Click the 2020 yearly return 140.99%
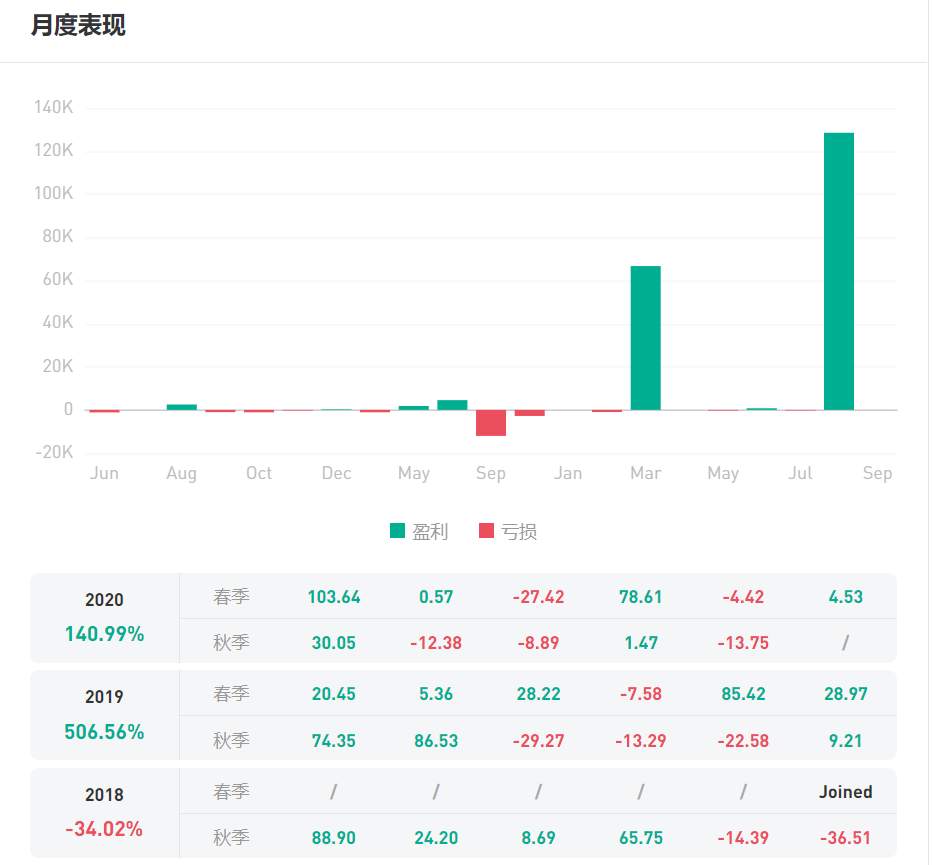Viewport: 933px width, 865px height. tap(104, 634)
